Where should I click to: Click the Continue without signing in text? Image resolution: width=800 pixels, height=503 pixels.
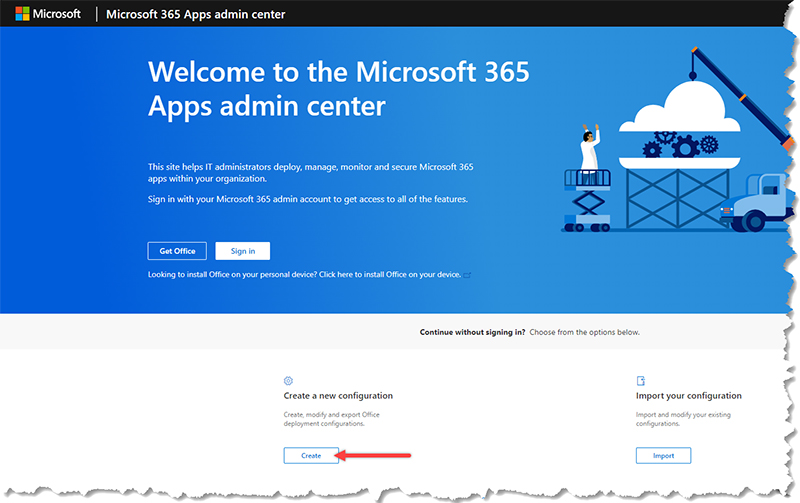472,332
